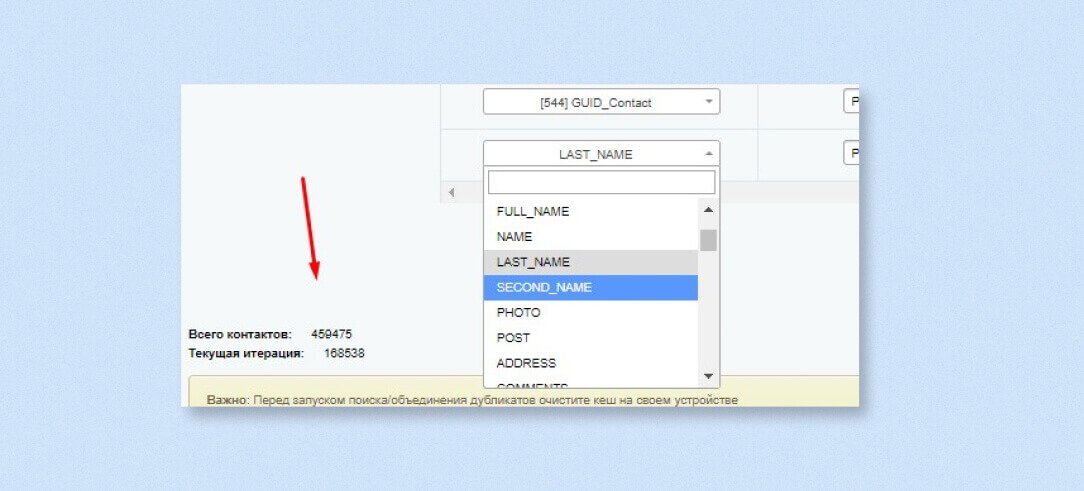Click the dropdown list scrollbar thumb
Image resolution: width=1084 pixels, height=491 pixels.
[708, 240]
